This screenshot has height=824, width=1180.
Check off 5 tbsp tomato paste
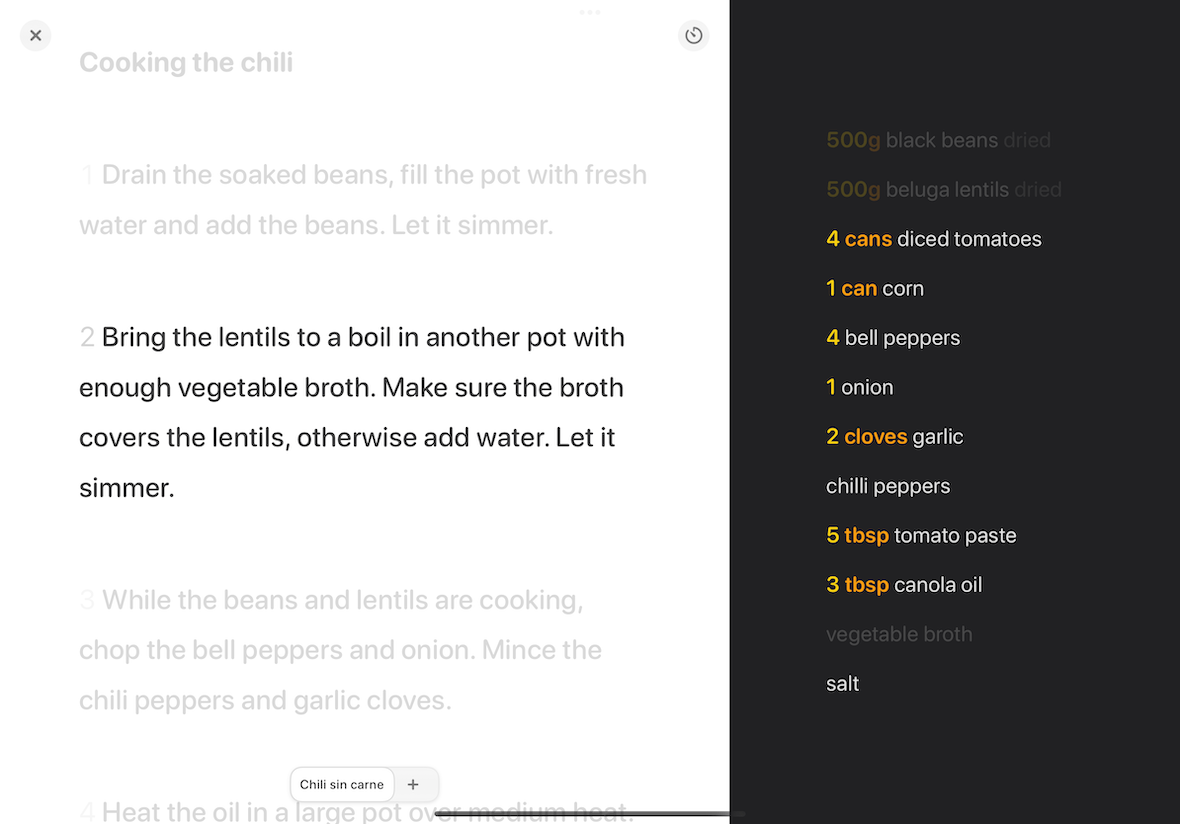(x=920, y=536)
